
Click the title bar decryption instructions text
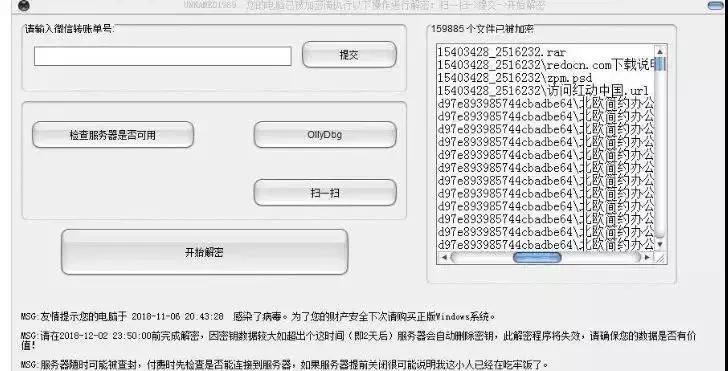point(364,6)
